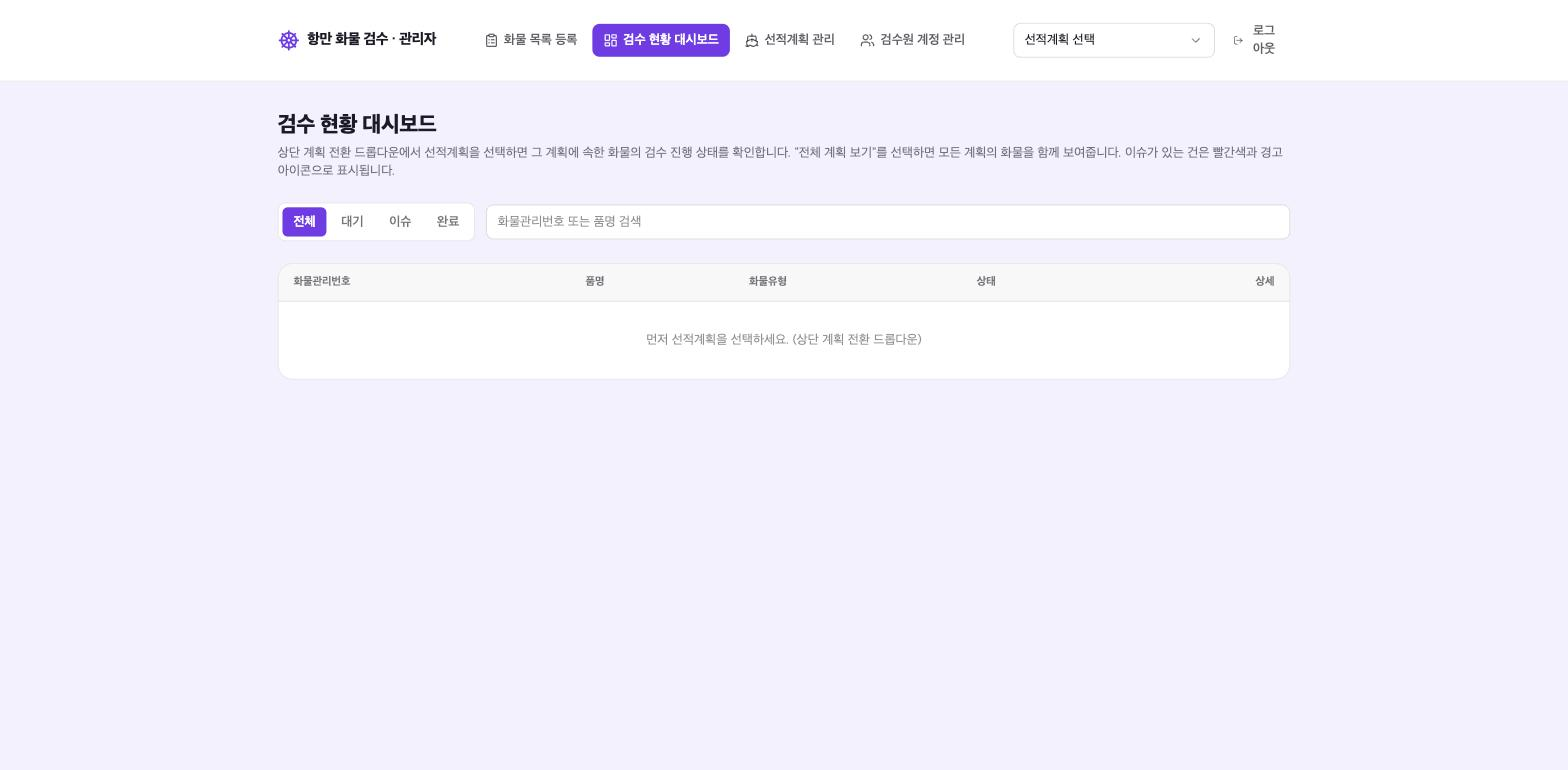Click the 화물관리번호 또는 품명 검색 field
Screen dimensions: 1568x770
pyautogui.click(x=887, y=222)
